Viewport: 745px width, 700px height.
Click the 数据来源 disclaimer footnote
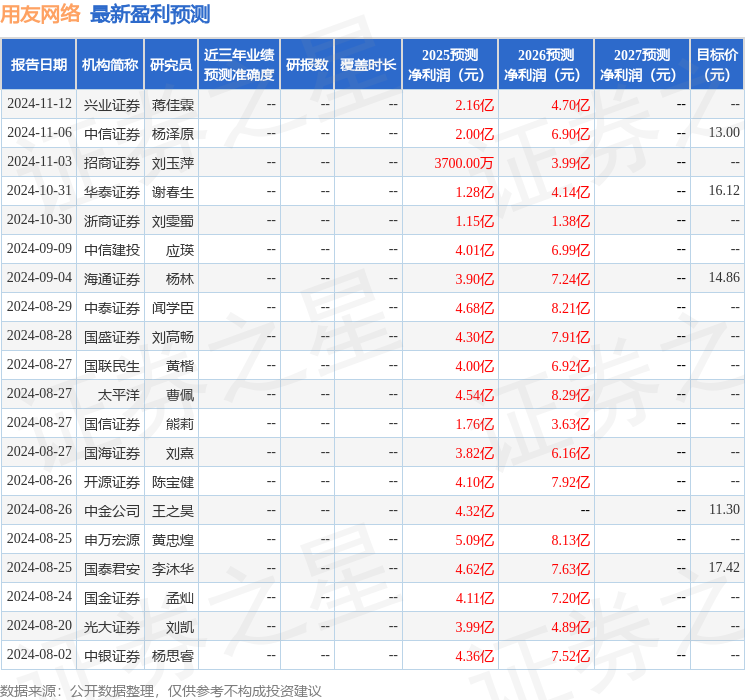(x=161, y=690)
